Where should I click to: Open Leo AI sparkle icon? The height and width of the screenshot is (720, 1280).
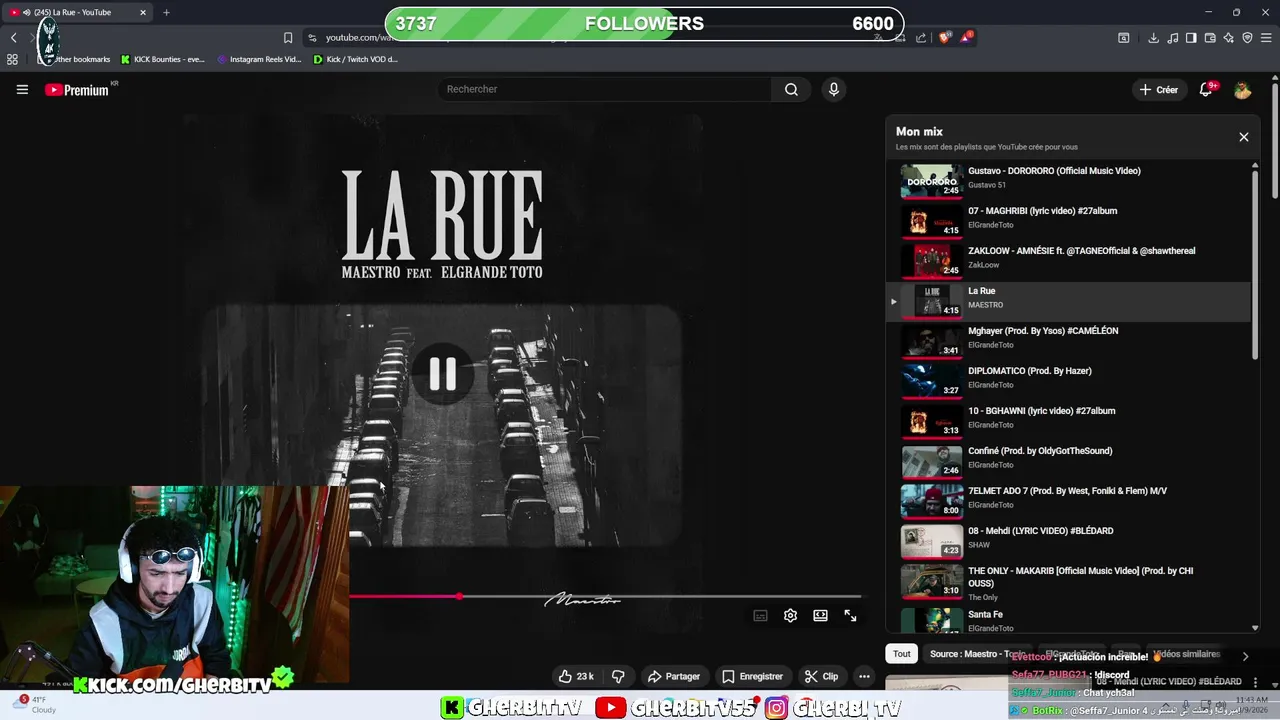[x=1229, y=37]
